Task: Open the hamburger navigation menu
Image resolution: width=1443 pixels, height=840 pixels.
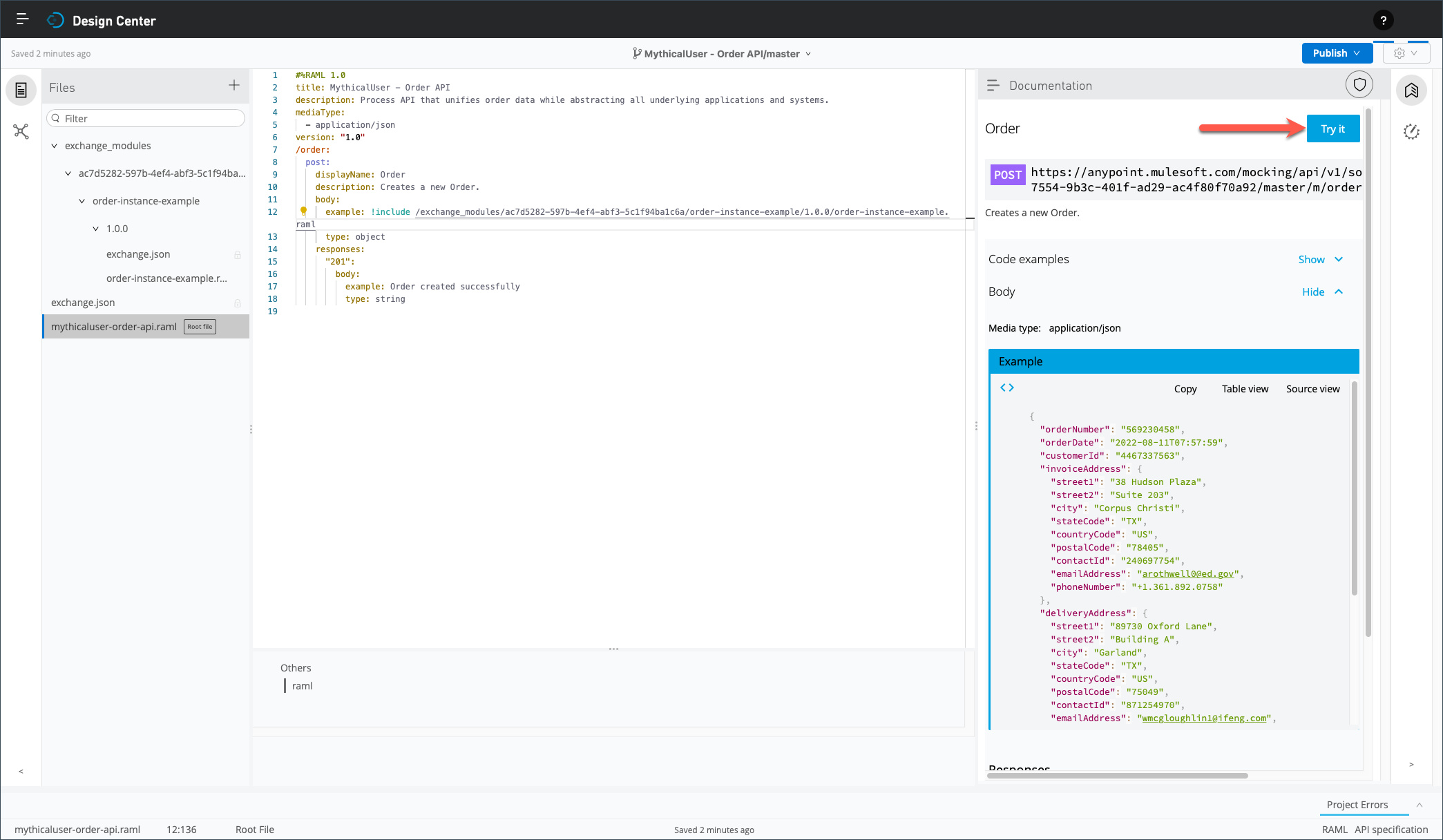Action: pyautogui.click(x=22, y=19)
